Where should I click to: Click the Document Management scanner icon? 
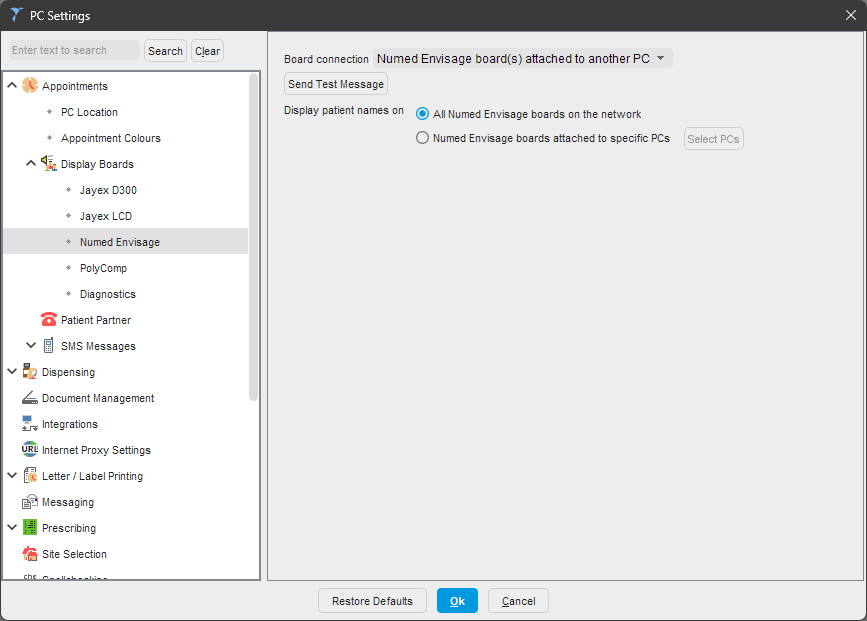click(x=30, y=398)
